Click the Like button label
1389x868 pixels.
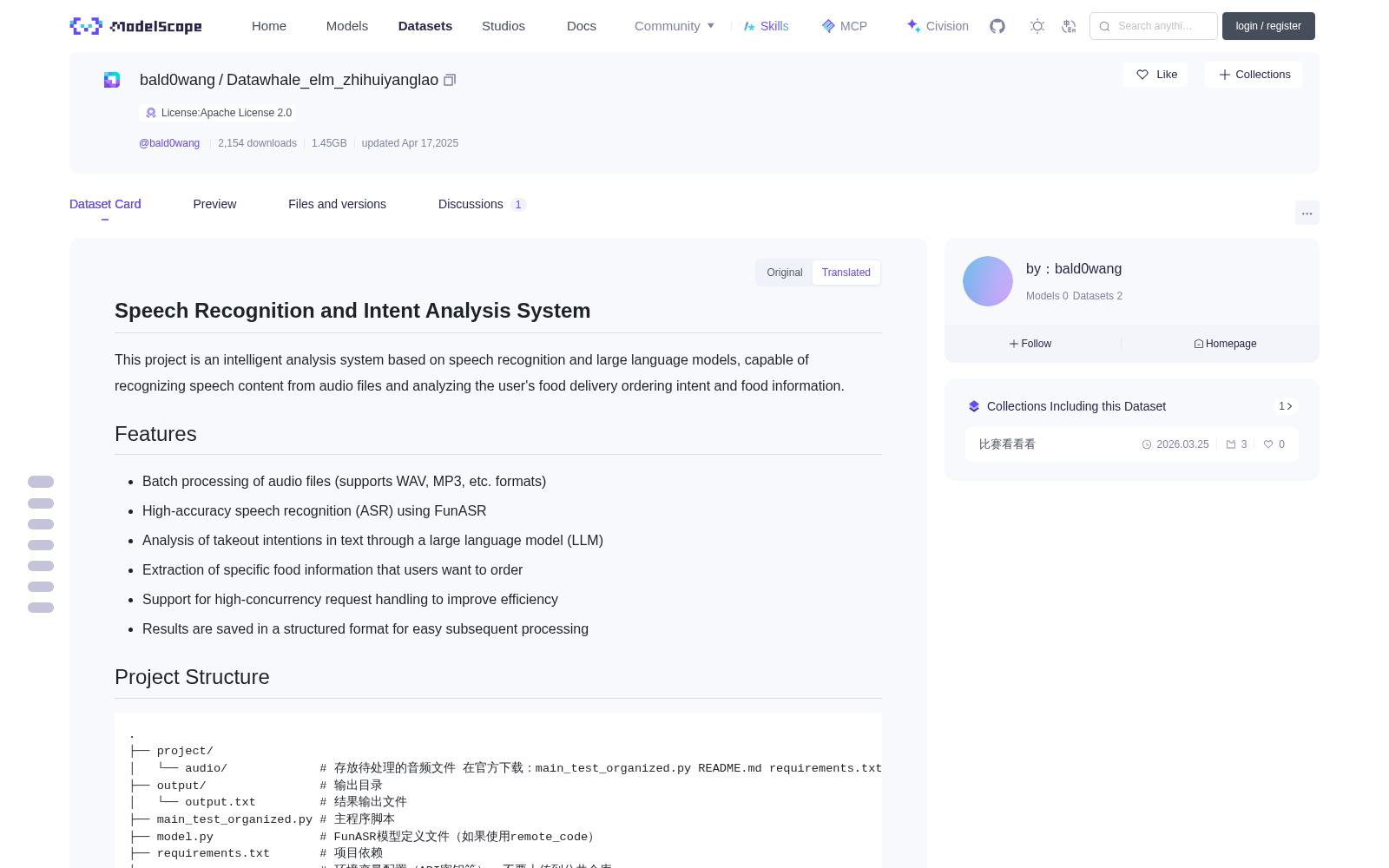click(x=1167, y=75)
